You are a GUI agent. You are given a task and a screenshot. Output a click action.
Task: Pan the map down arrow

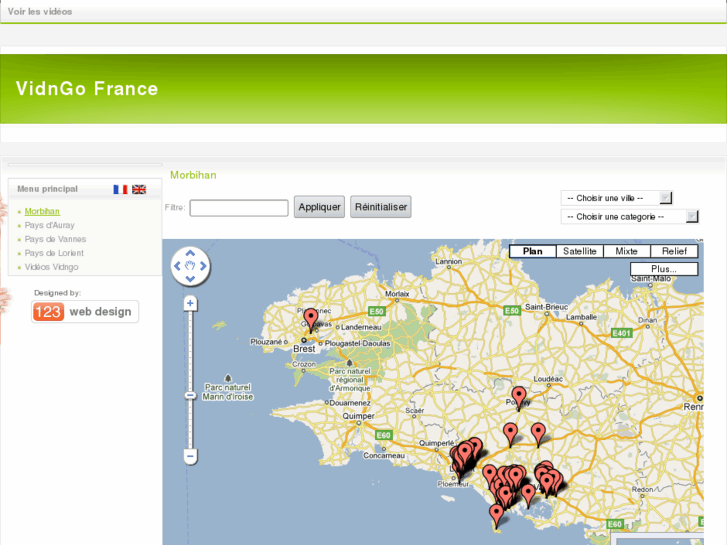190,279
